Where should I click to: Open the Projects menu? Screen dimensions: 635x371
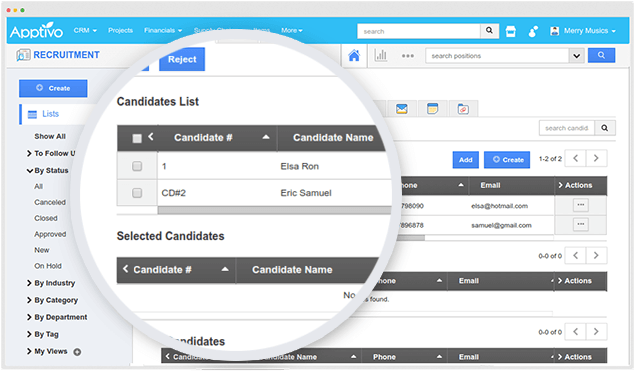coord(120,30)
